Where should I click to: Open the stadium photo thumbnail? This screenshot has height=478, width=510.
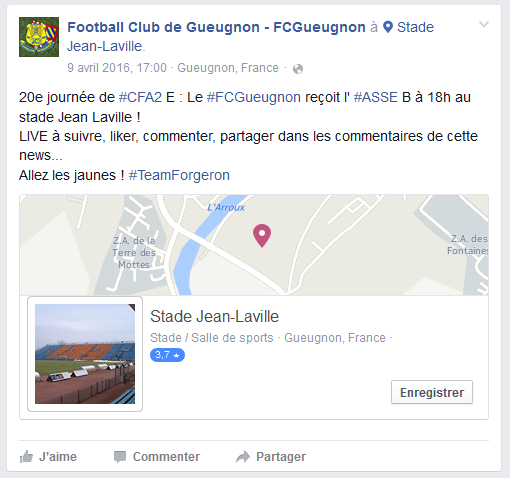coord(85,354)
